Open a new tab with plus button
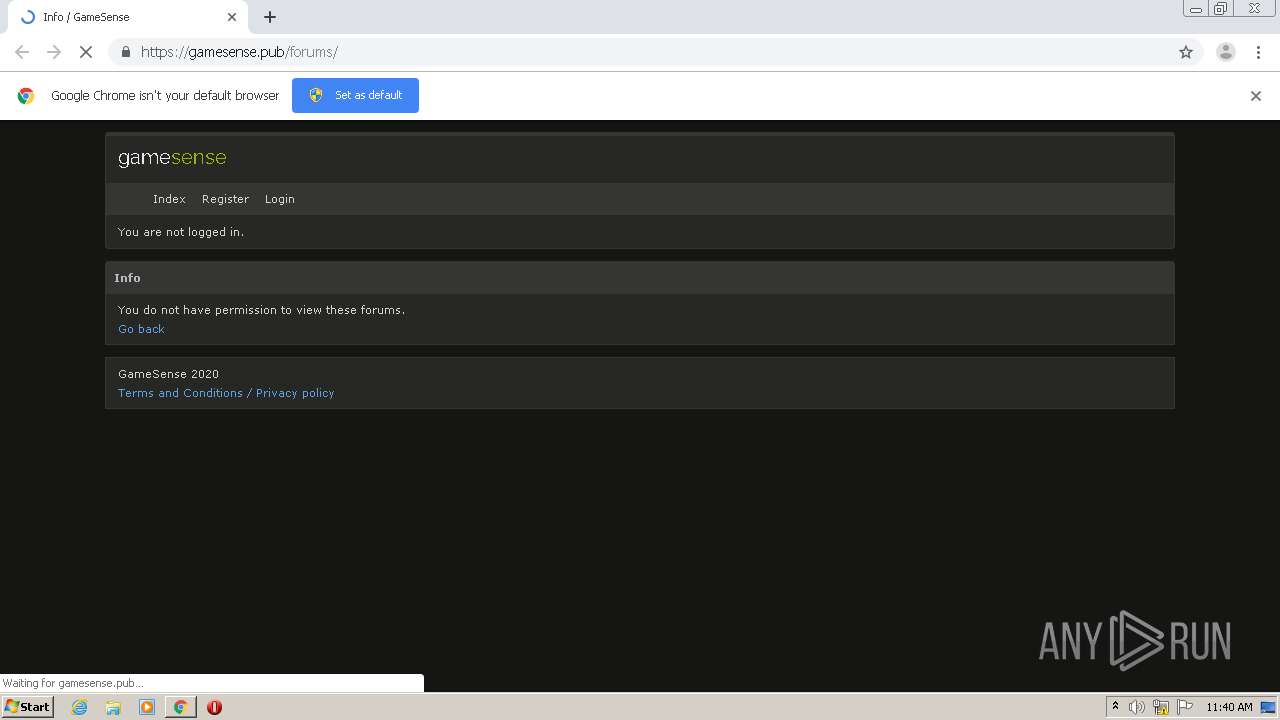 click(x=270, y=17)
